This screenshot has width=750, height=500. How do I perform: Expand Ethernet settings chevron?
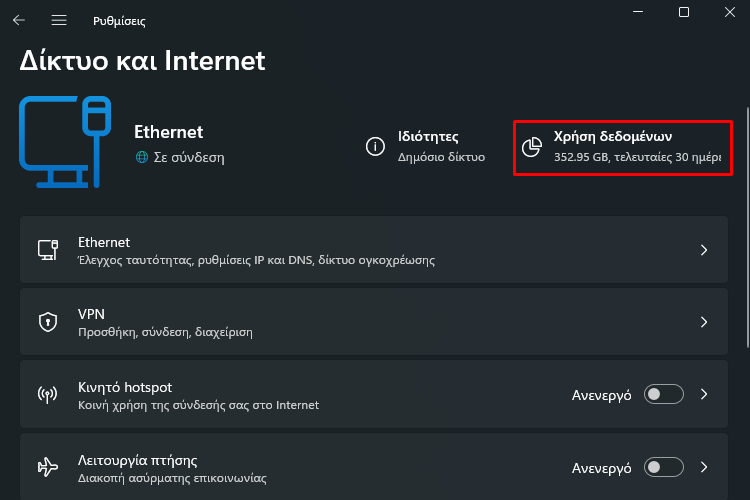[704, 250]
